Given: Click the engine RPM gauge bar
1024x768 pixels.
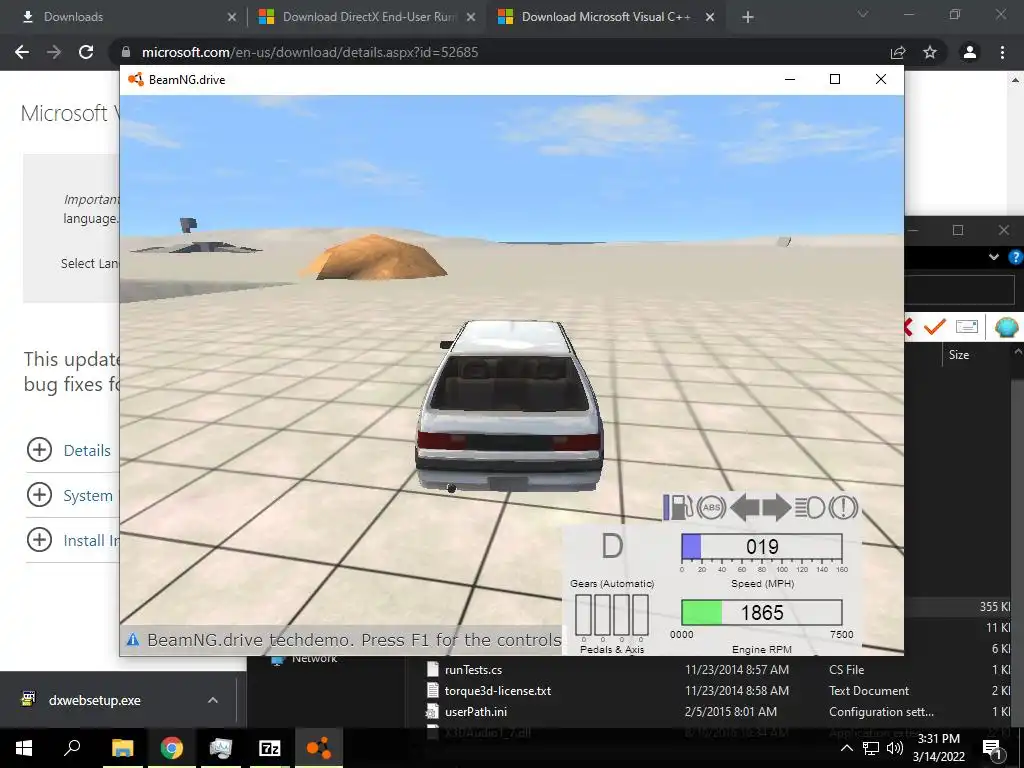Looking at the screenshot, I should coord(761,613).
